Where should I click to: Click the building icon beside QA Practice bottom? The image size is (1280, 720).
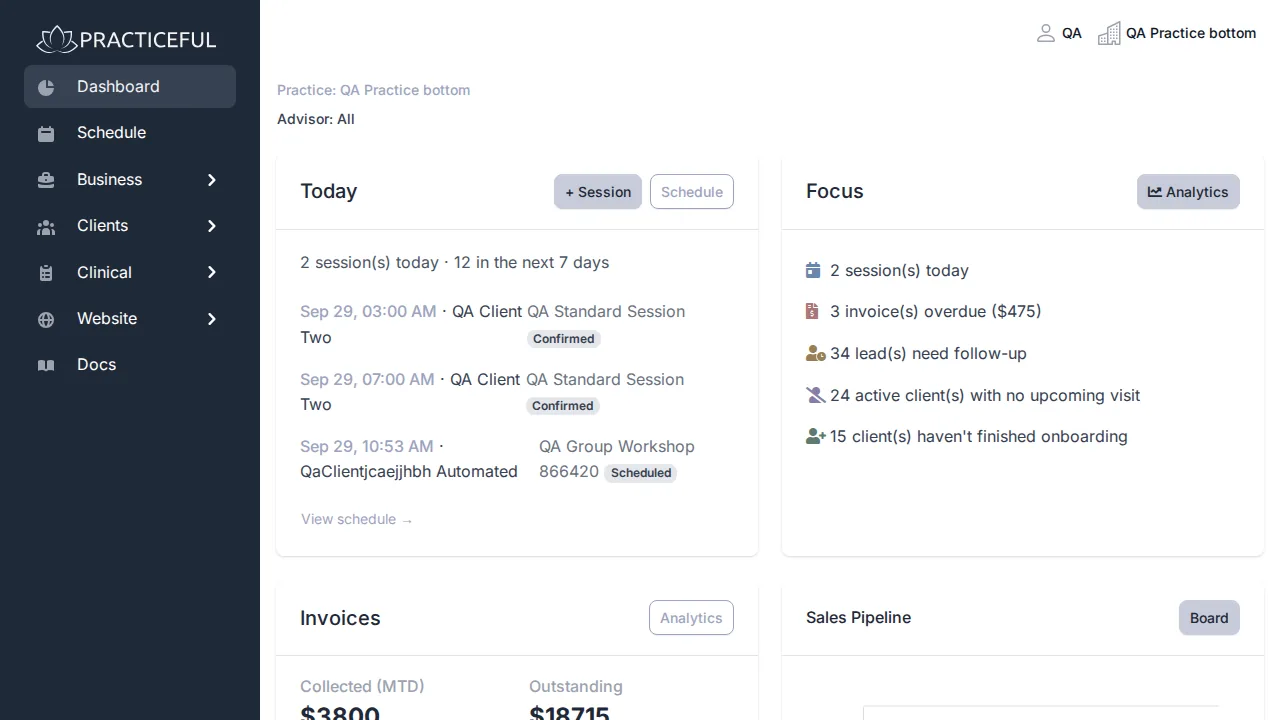(x=1109, y=33)
